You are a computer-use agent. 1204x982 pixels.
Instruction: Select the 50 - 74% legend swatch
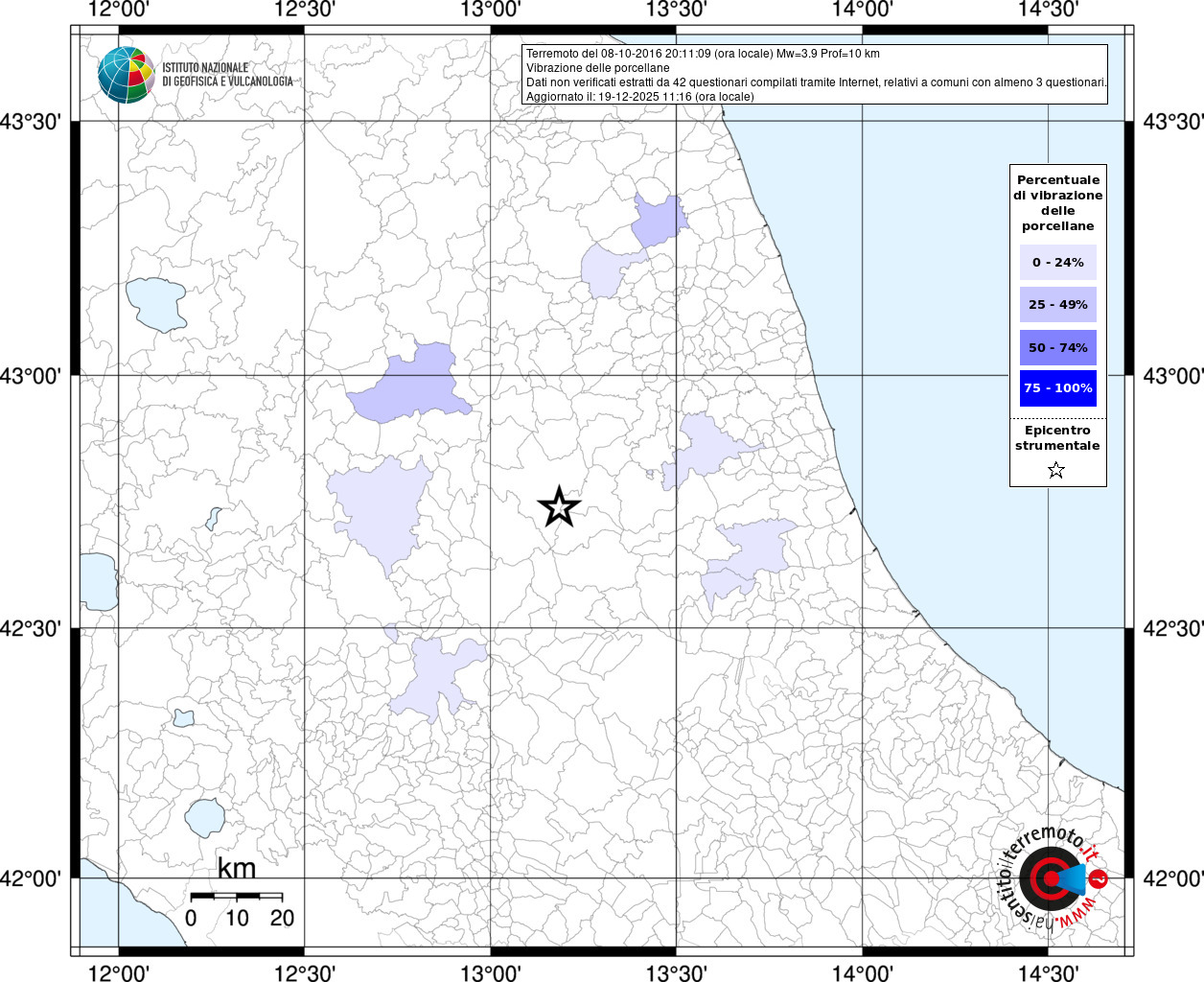[x=1058, y=347]
